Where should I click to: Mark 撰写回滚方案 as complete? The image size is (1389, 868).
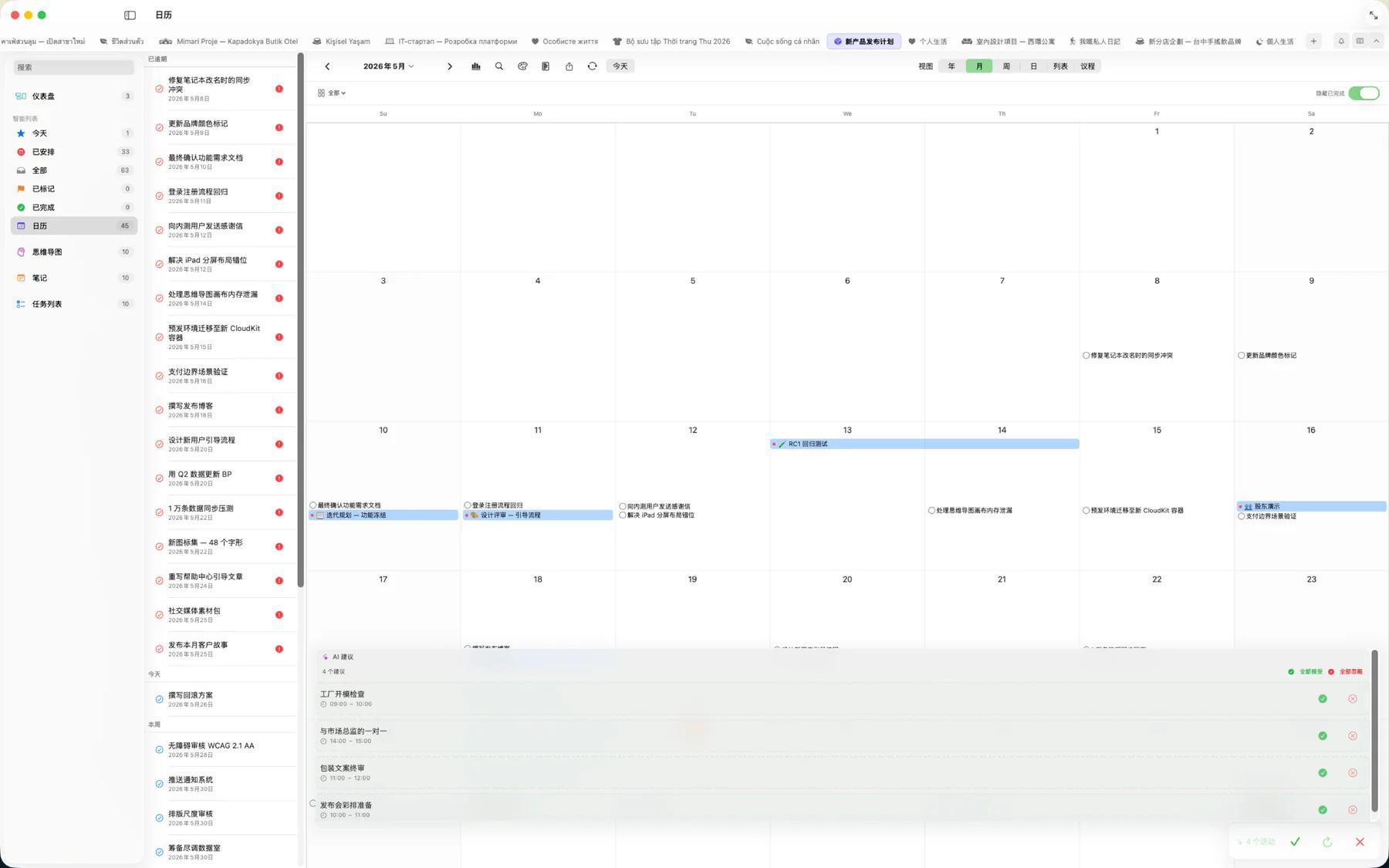tap(159, 700)
